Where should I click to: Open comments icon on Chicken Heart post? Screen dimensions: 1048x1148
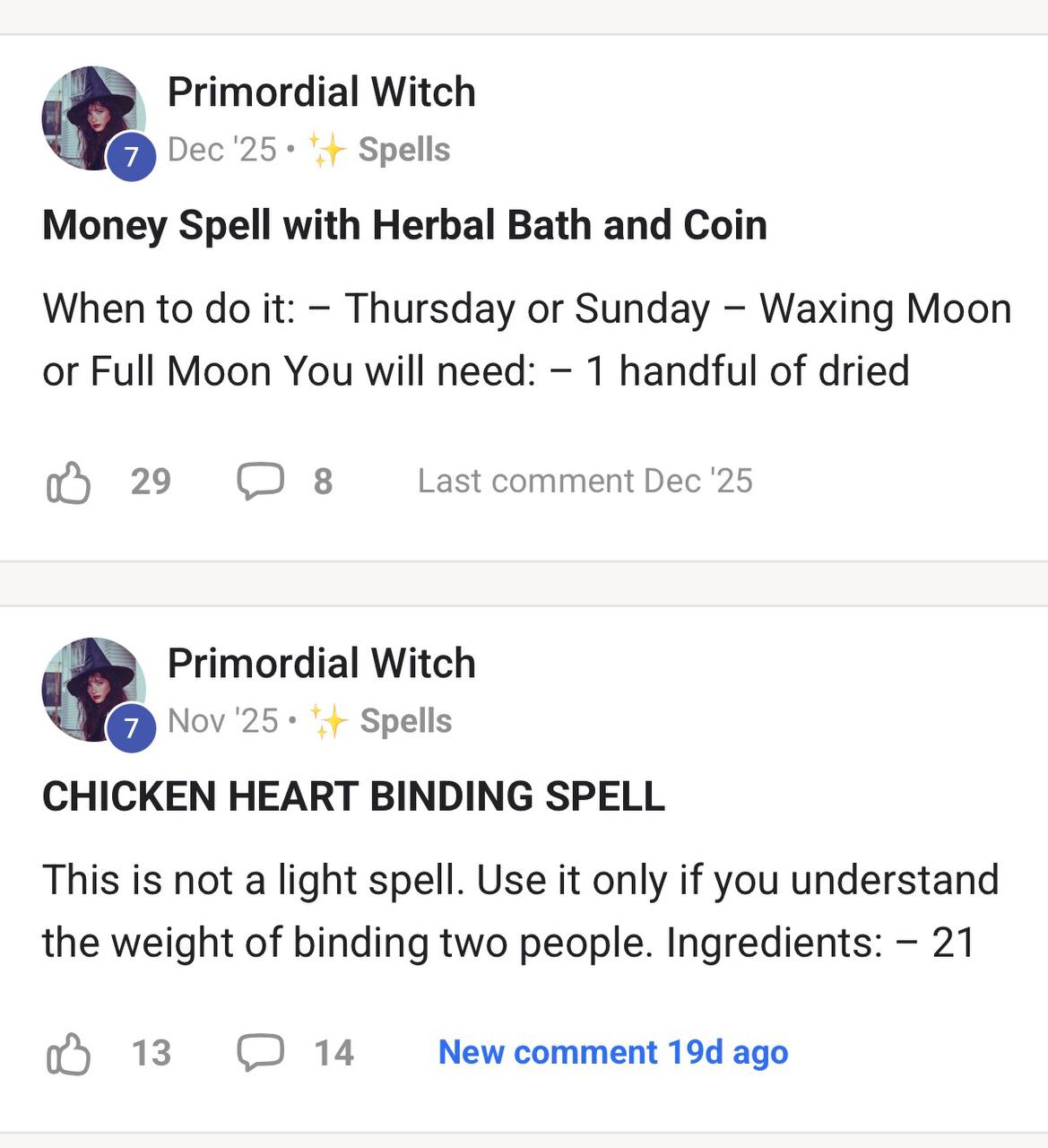pos(261,1053)
